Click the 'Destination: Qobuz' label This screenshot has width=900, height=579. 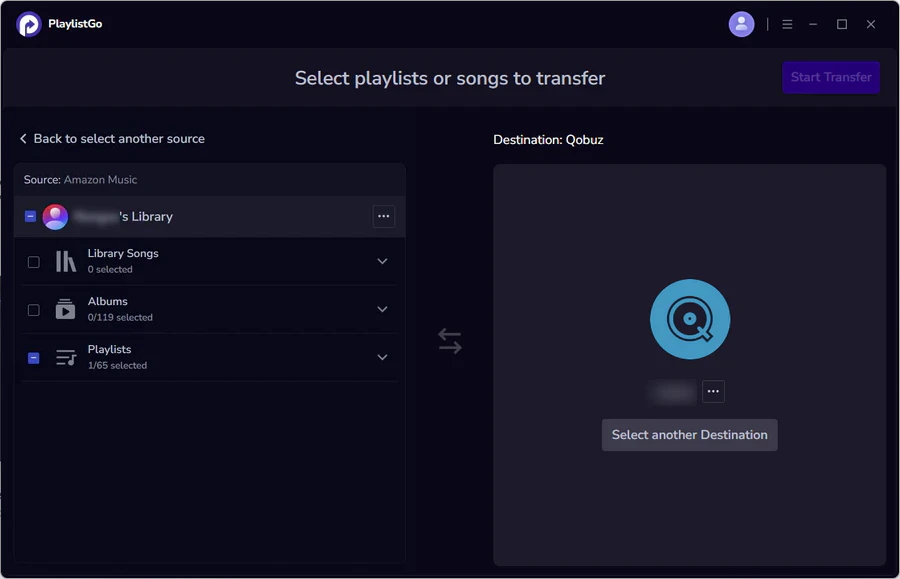(548, 140)
